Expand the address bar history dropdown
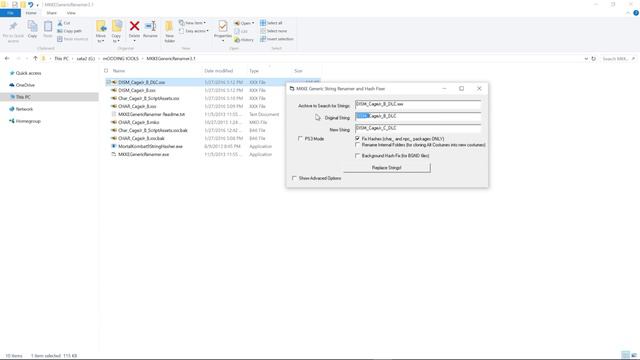 [x=586, y=59]
